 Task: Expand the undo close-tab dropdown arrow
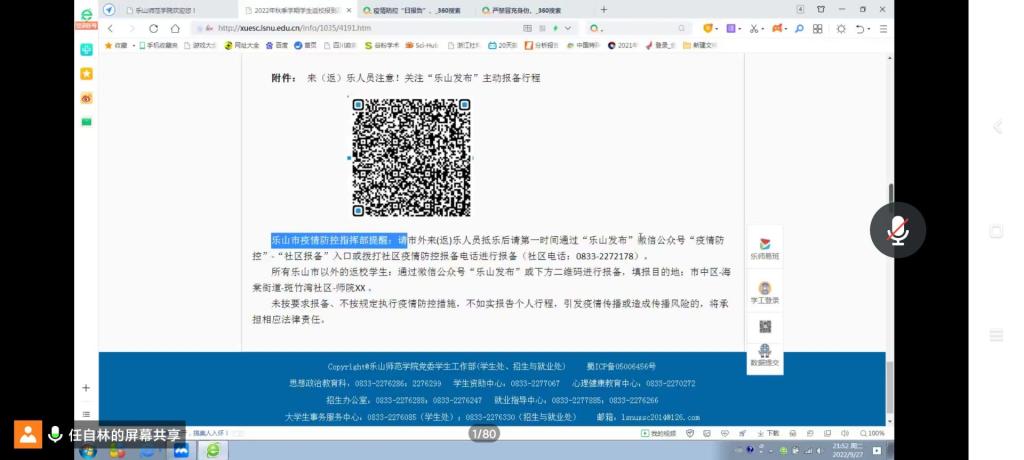[x=869, y=29]
